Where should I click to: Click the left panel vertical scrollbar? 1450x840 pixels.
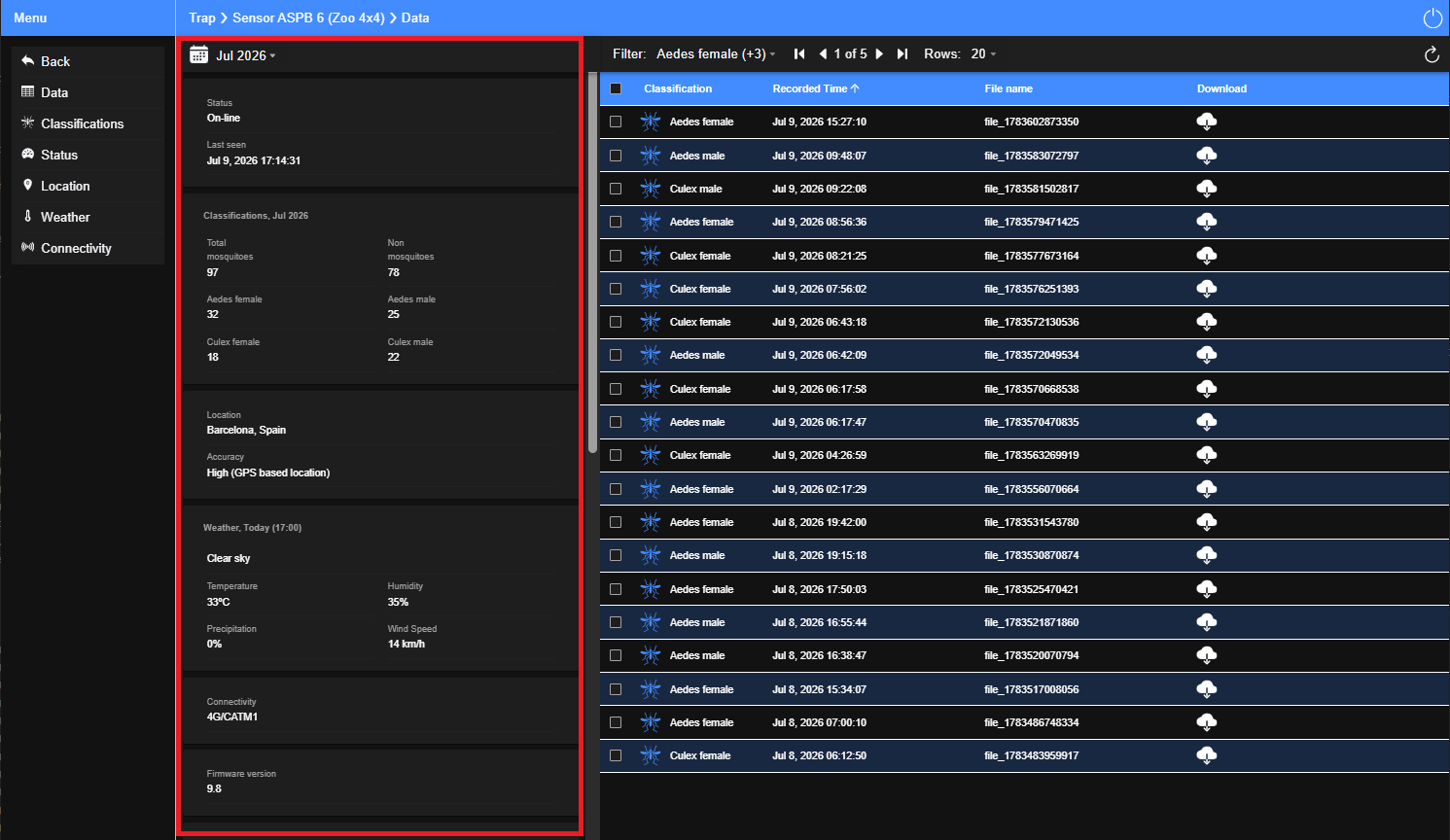[x=592, y=262]
